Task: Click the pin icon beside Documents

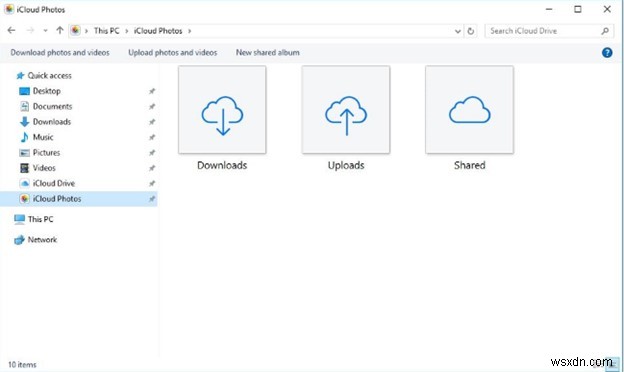Action: (152, 106)
